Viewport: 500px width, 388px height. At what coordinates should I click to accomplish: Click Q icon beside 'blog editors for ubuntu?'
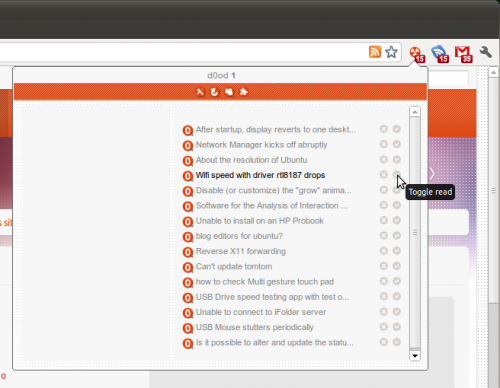click(x=188, y=237)
